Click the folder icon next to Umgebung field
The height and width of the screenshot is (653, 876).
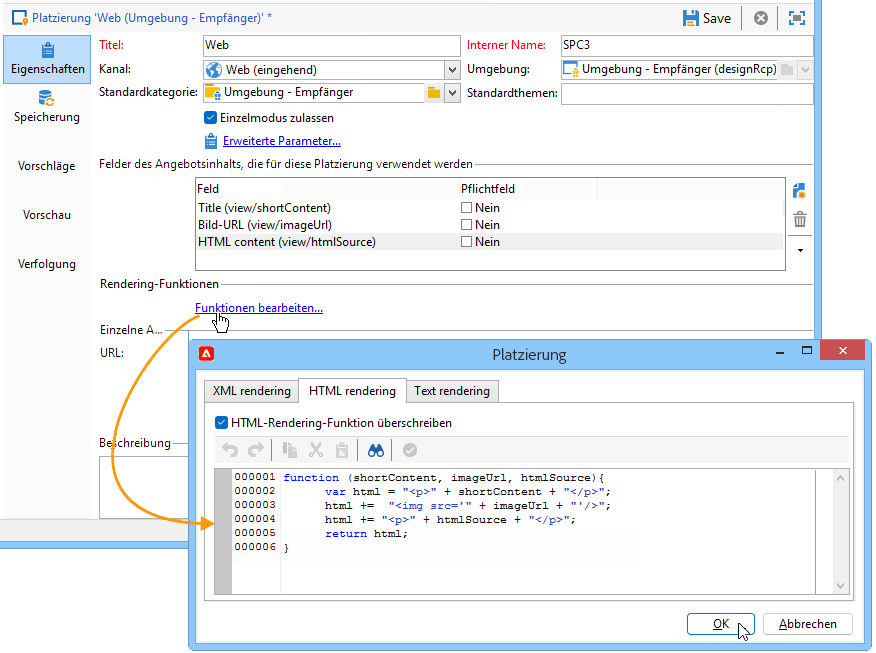pos(787,70)
